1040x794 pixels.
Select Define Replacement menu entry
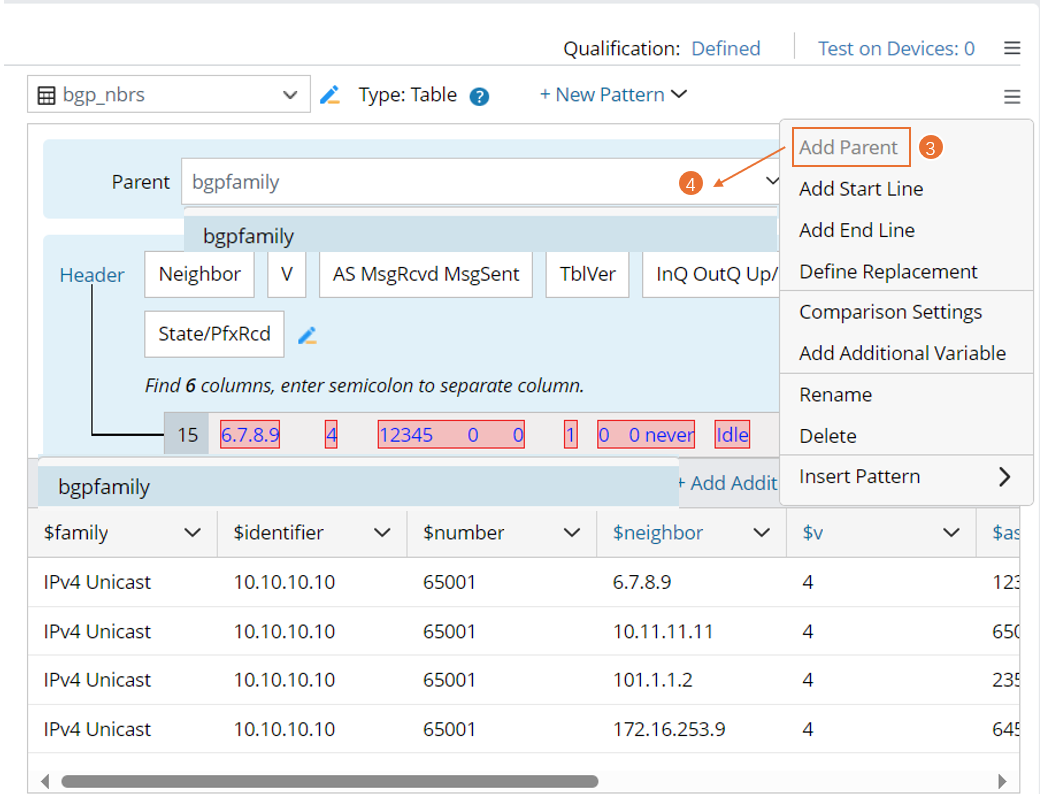pyautogui.click(x=888, y=272)
